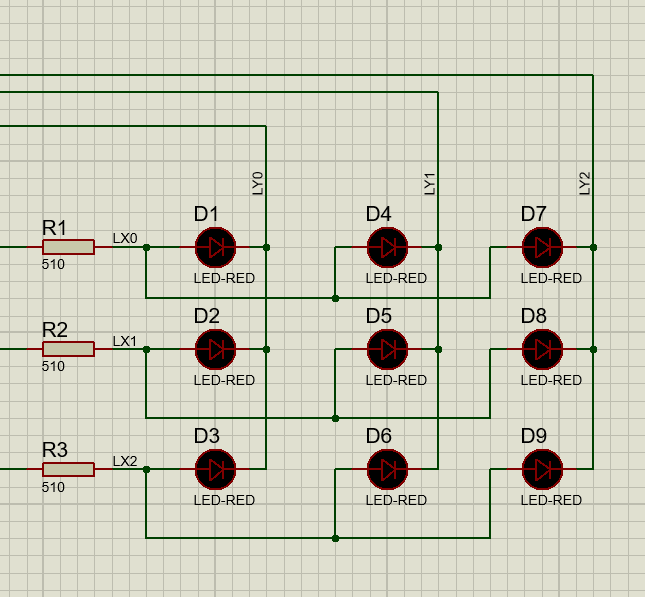The width and height of the screenshot is (645, 597).
Task: Click the D7 reference label
Action: [x=534, y=214]
